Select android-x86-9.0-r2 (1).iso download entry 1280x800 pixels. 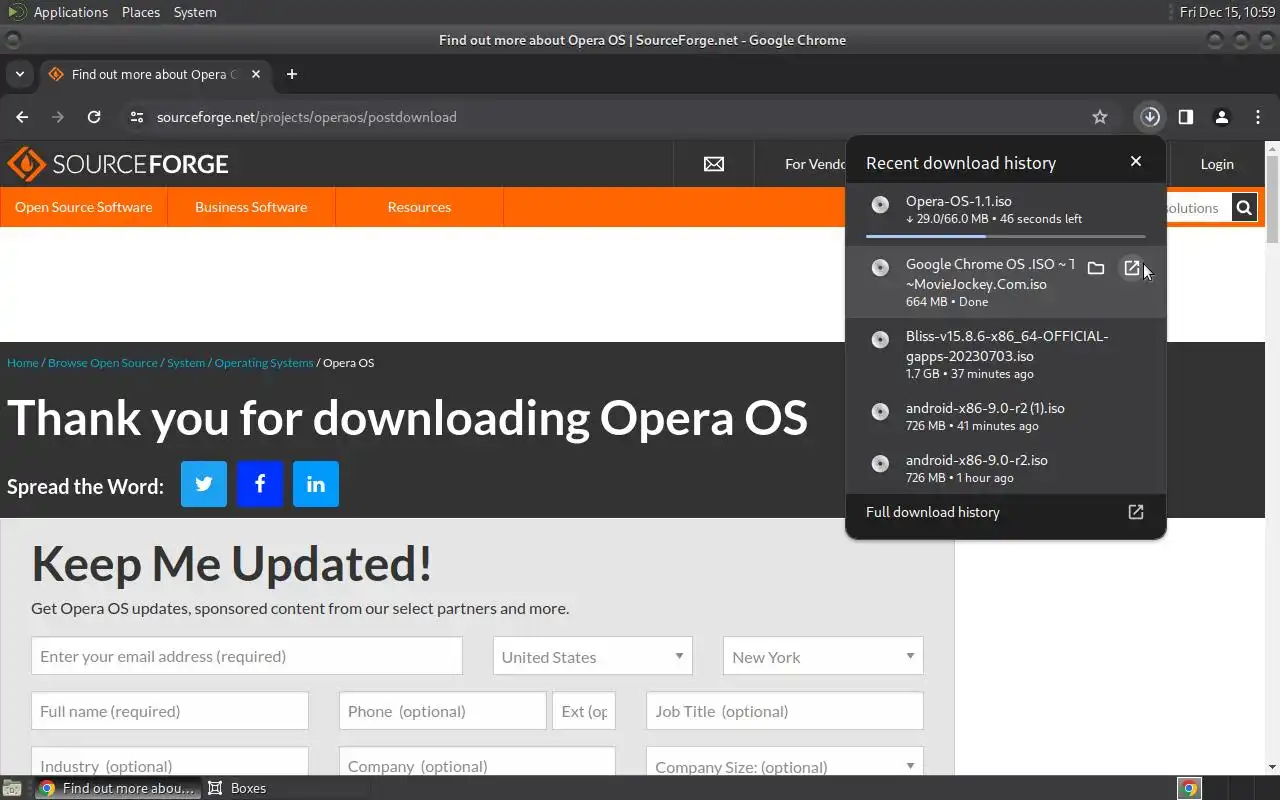point(985,416)
